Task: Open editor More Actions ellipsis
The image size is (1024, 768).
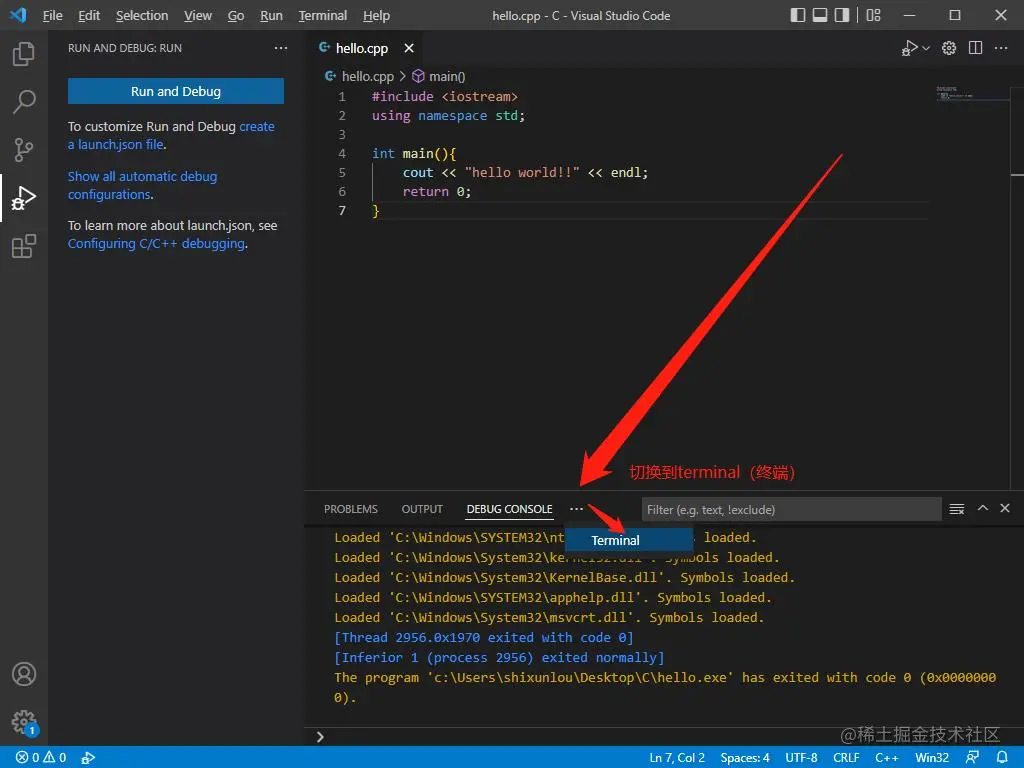Action: [x=1000, y=48]
